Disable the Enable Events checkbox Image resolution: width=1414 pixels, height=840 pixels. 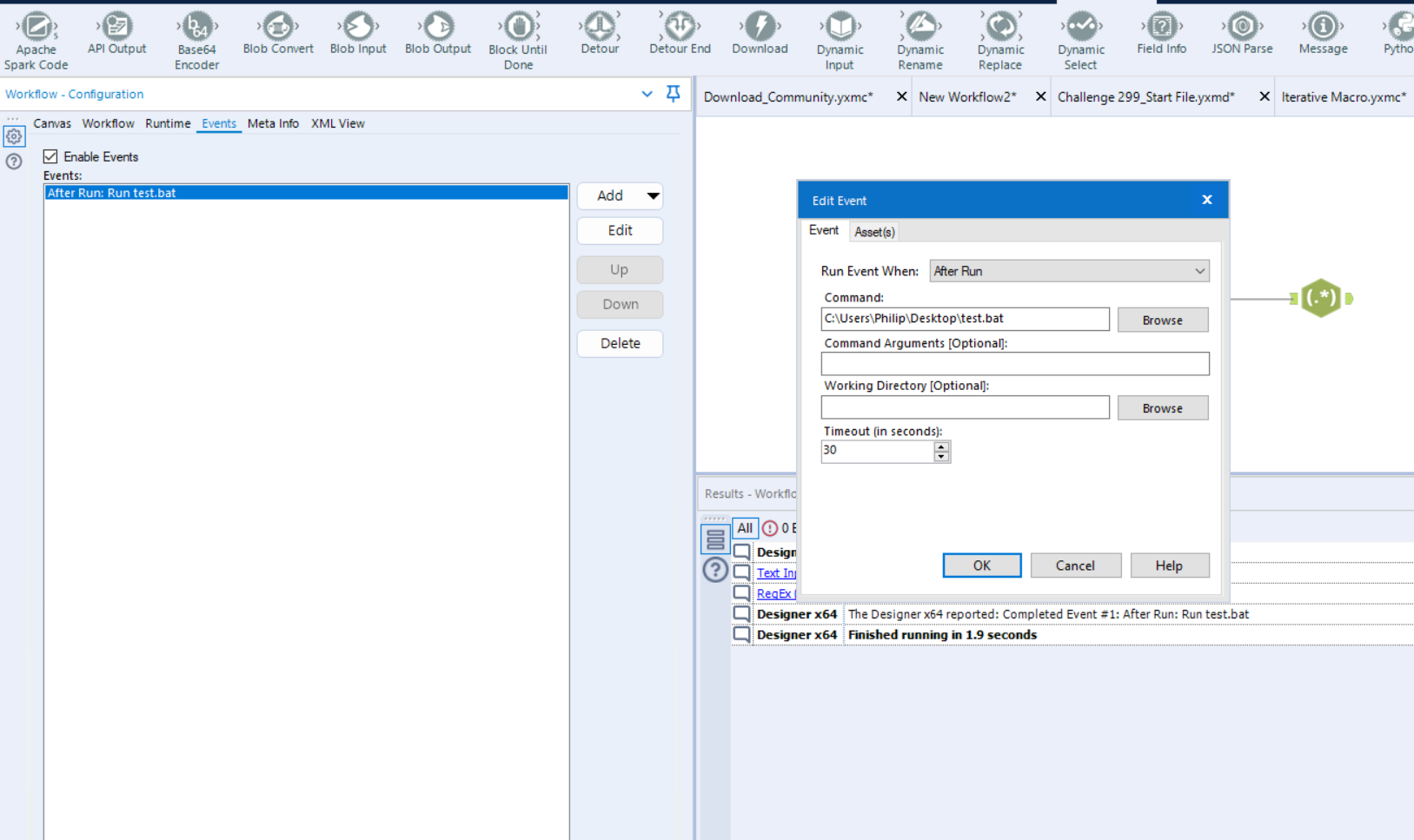[x=50, y=156]
